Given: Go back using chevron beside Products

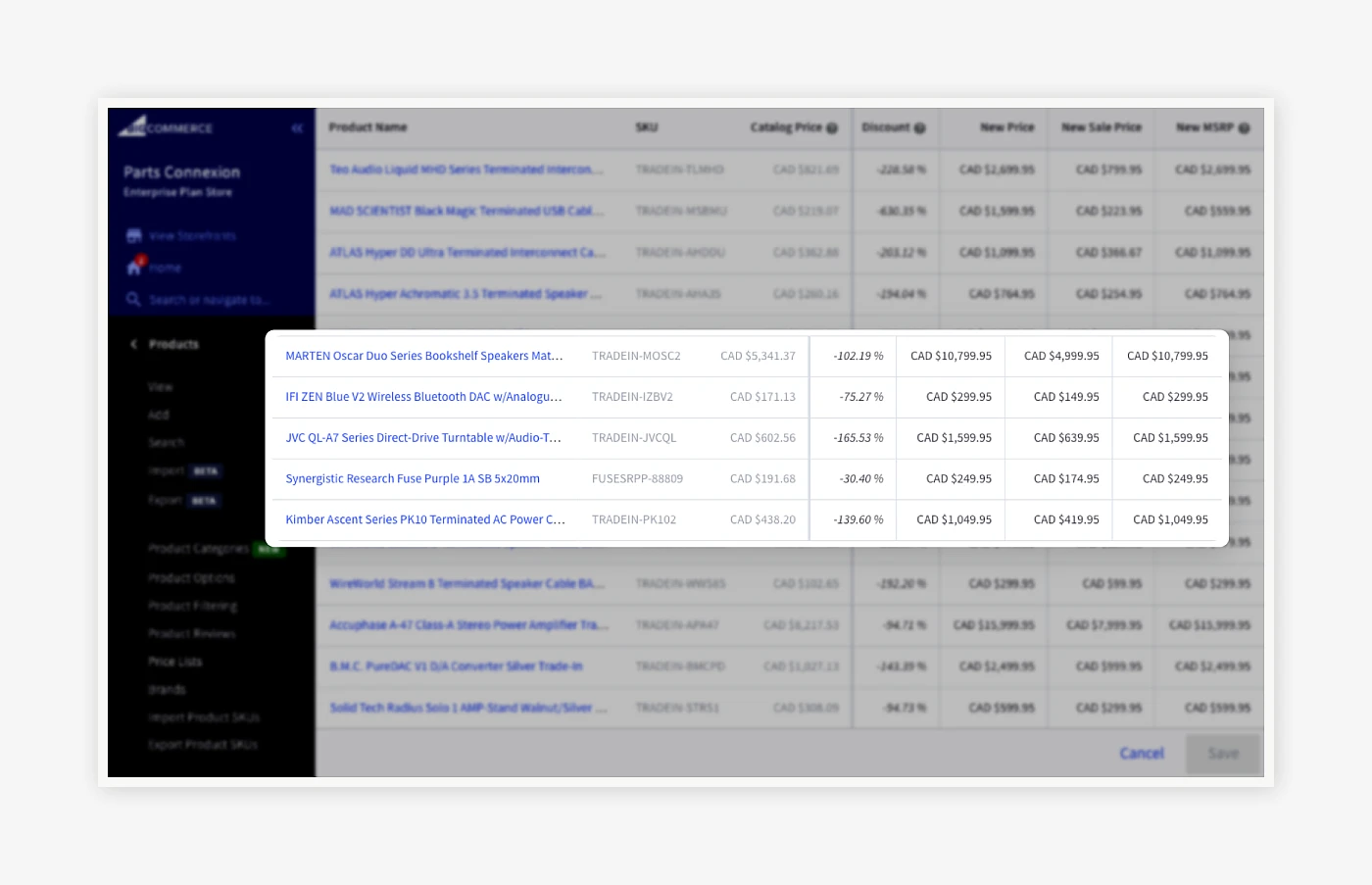Looking at the screenshot, I should click(133, 344).
